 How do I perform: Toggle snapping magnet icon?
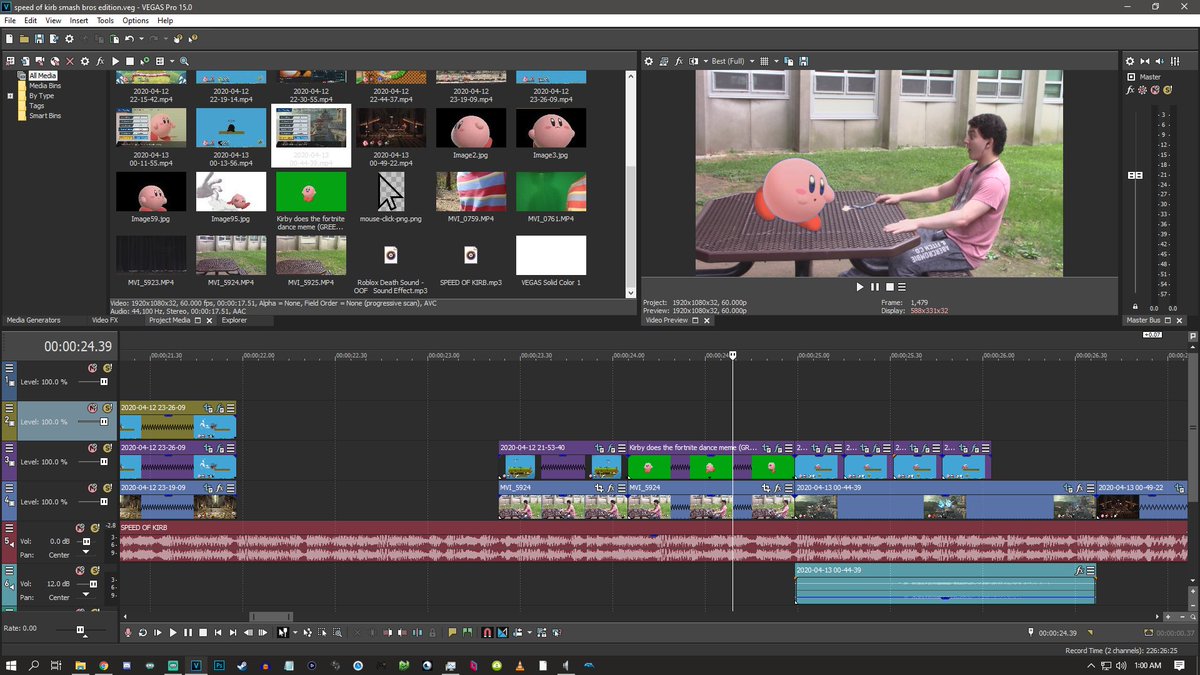pyautogui.click(x=487, y=632)
